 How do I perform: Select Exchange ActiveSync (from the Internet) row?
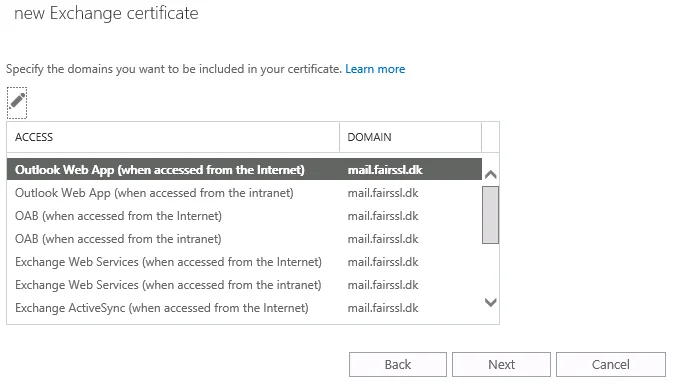click(x=244, y=308)
